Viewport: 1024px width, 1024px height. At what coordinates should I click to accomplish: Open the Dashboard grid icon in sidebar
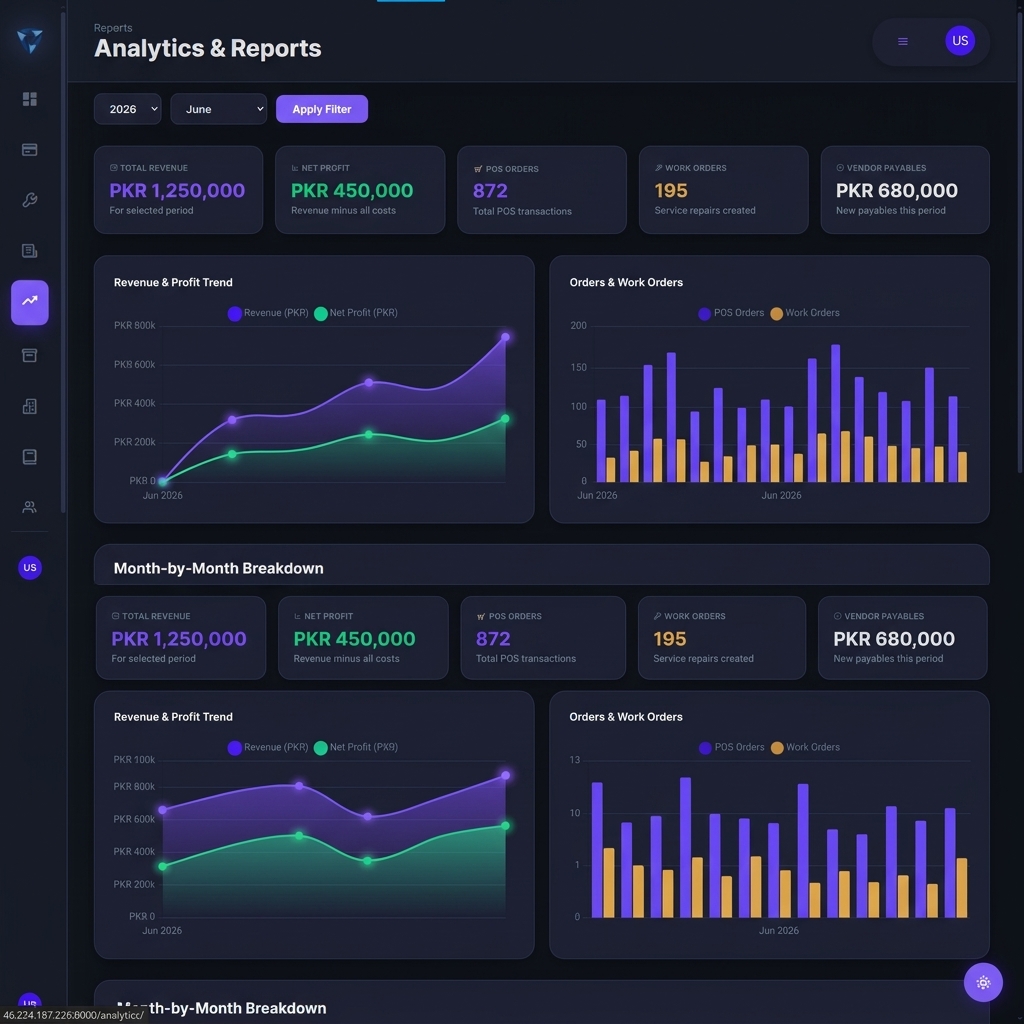[x=29, y=99]
